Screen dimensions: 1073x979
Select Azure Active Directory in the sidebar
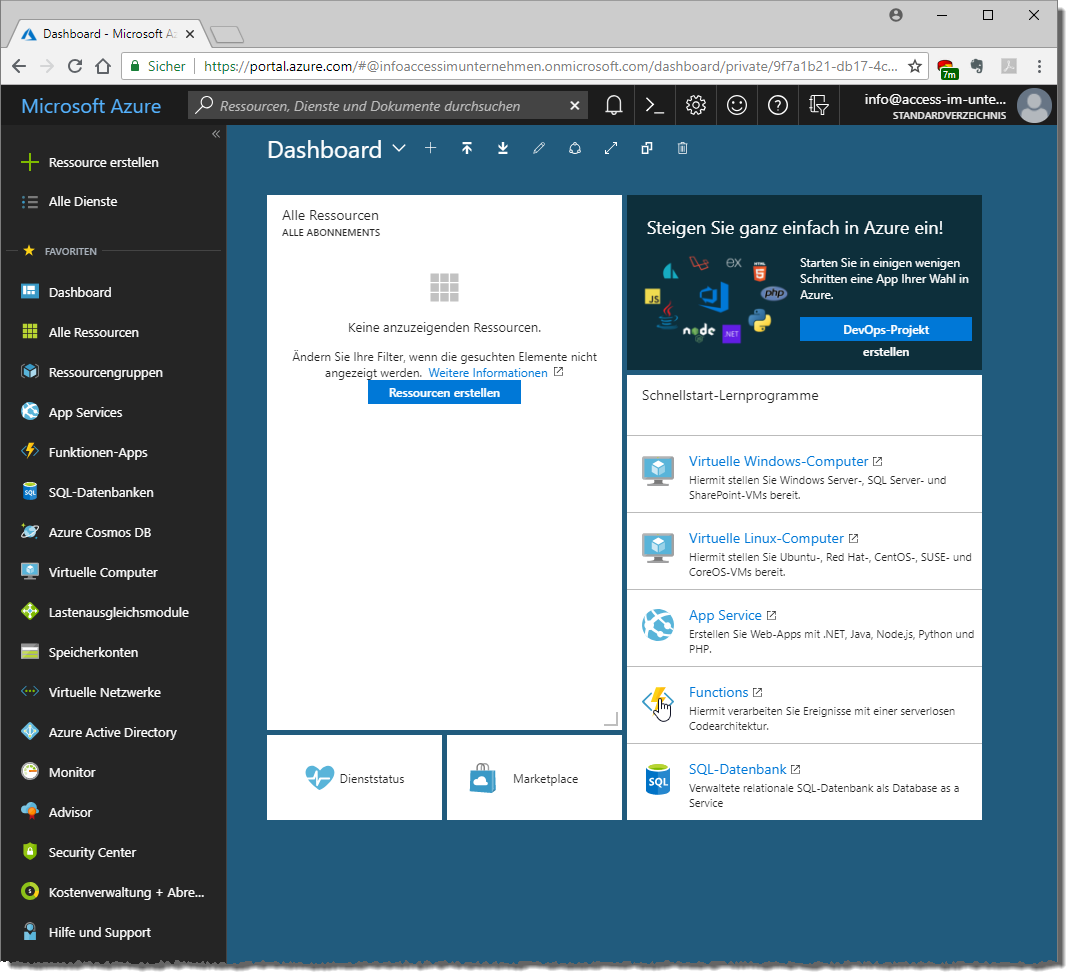click(x=112, y=732)
